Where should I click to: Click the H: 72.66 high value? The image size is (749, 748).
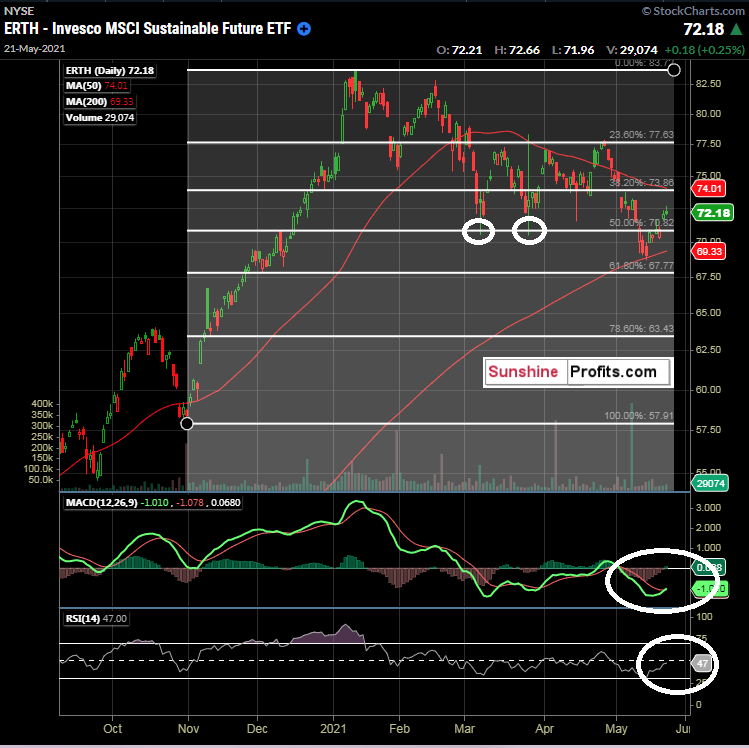(x=517, y=50)
